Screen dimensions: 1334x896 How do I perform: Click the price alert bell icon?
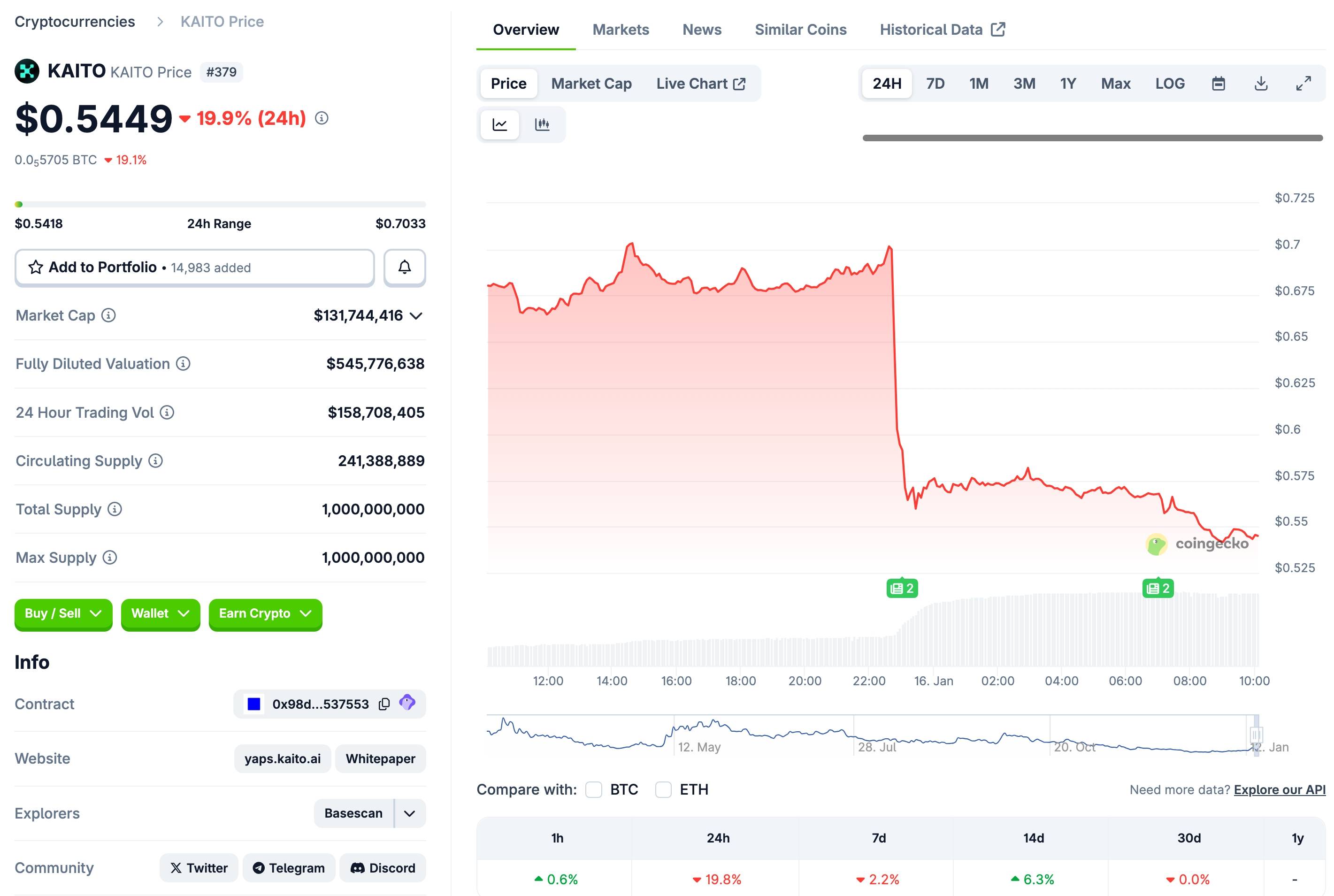pyautogui.click(x=405, y=268)
